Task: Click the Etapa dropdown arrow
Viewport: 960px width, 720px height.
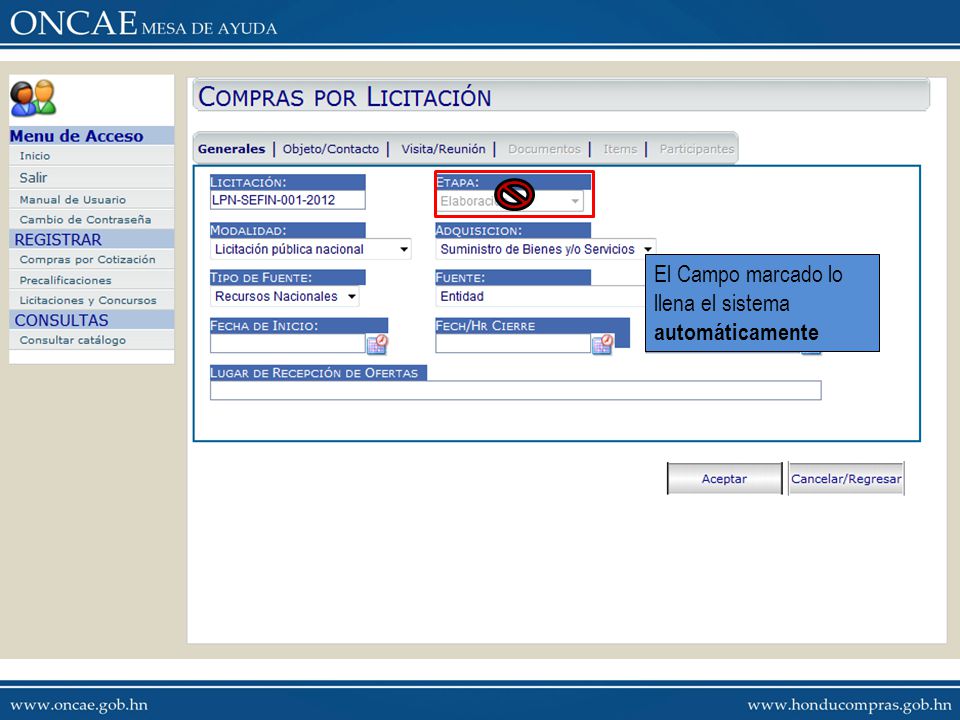Action: 575,201
